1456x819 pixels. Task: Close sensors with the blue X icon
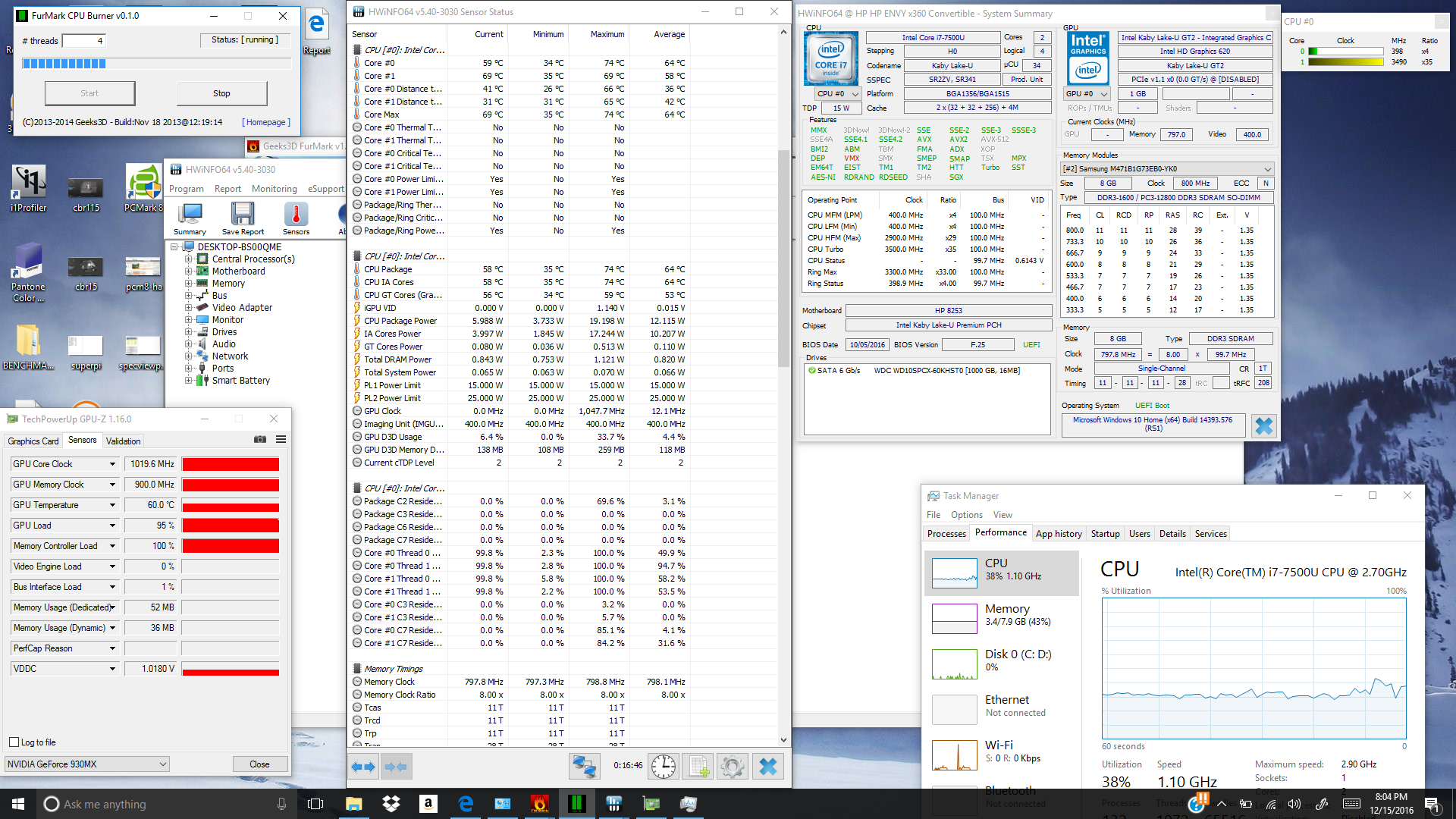tap(768, 767)
